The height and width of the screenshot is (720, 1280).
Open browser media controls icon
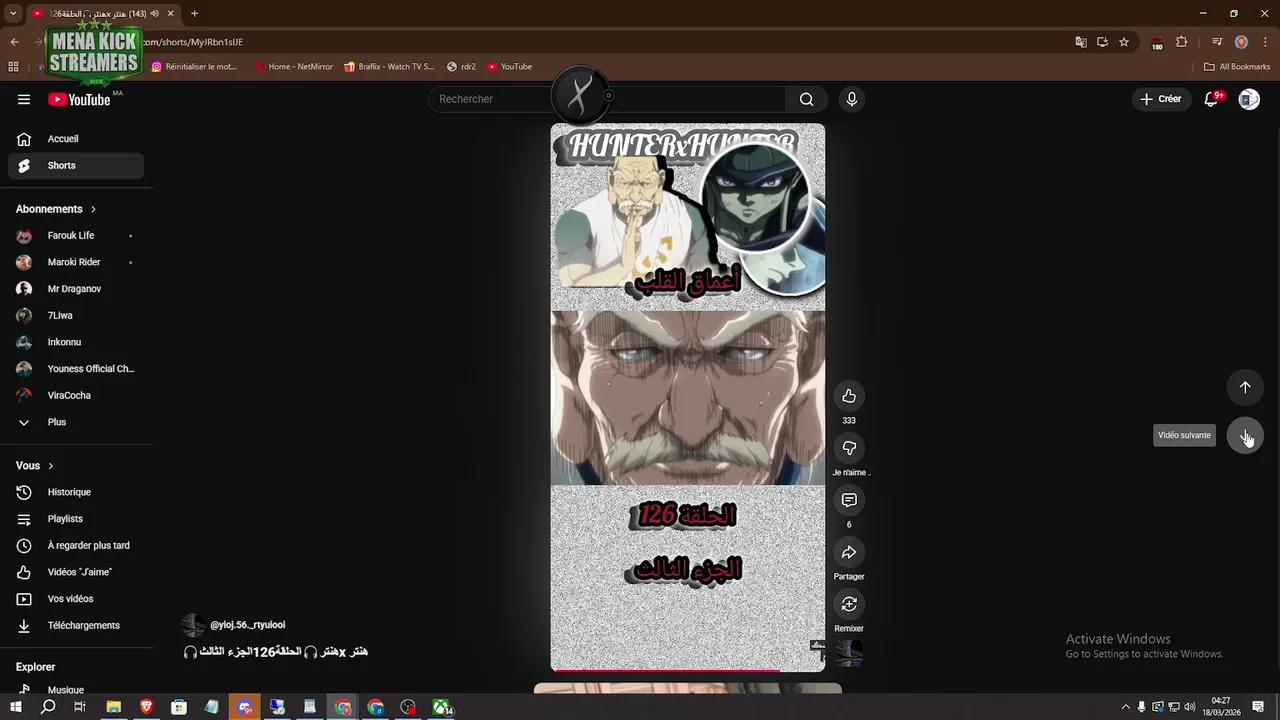point(1217,42)
